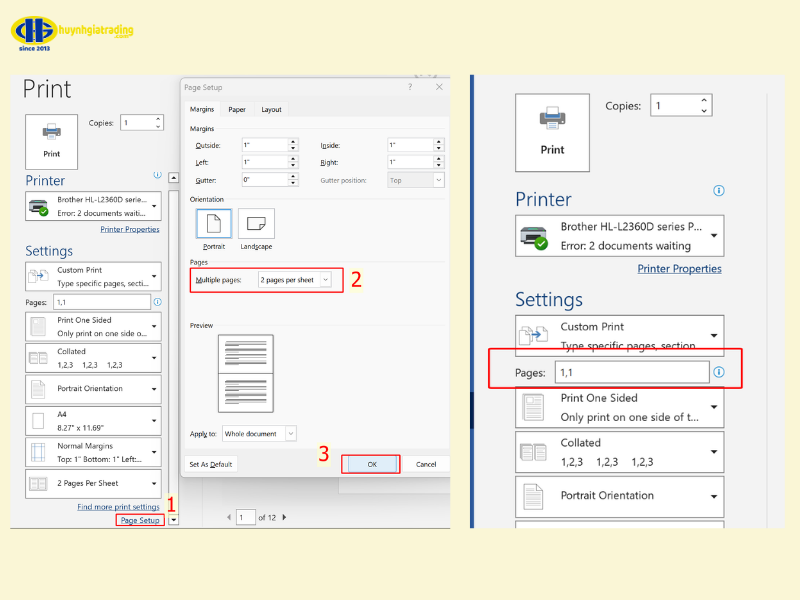The image size is (800, 600).
Task: Switch to the Paper tab
Action: pyautogui.click(x=237, y=110)
